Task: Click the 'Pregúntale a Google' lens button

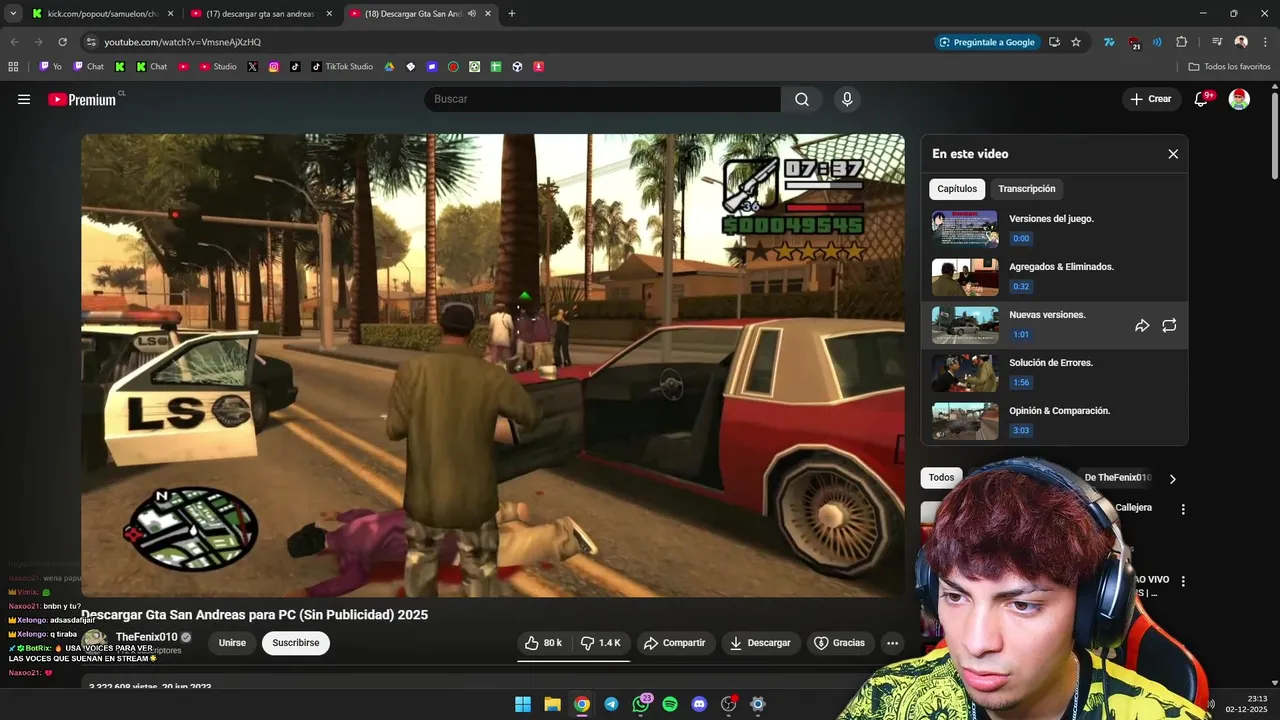Action: 987,42
